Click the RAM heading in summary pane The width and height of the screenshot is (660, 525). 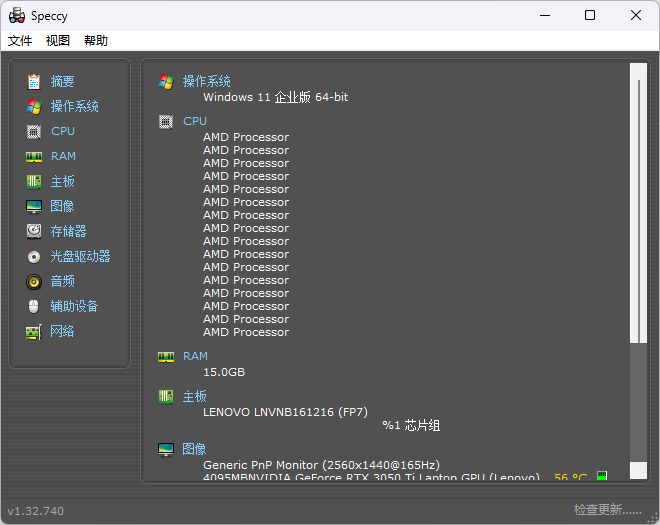point(195,356)
